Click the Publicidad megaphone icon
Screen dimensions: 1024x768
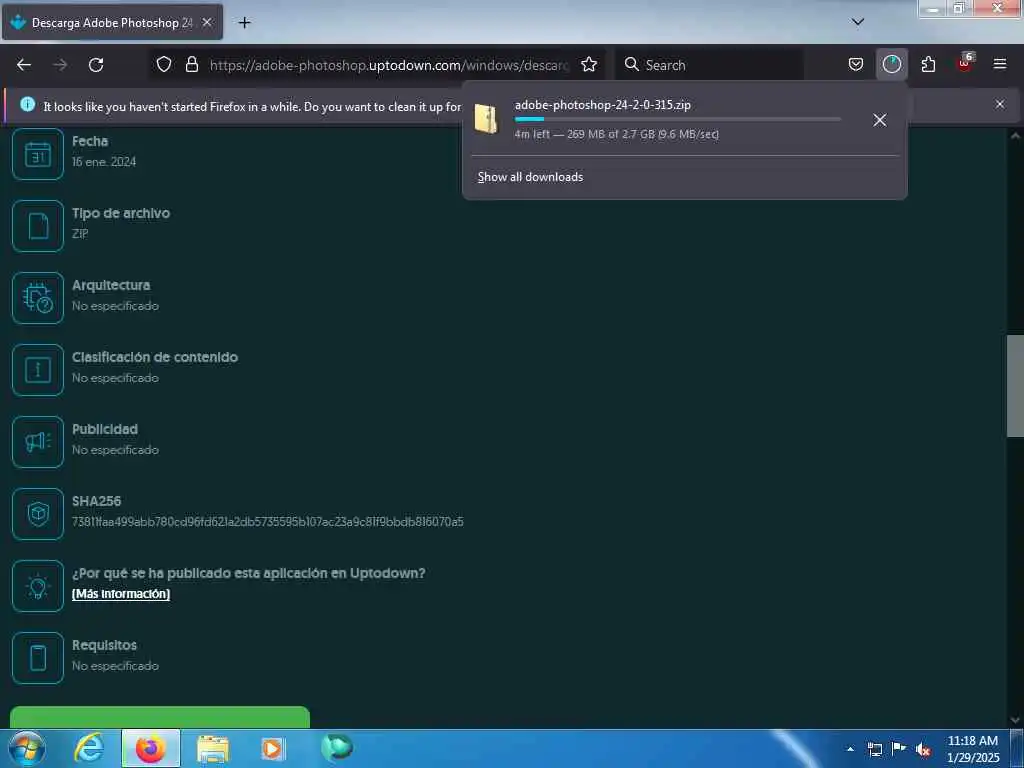point(38,442)
